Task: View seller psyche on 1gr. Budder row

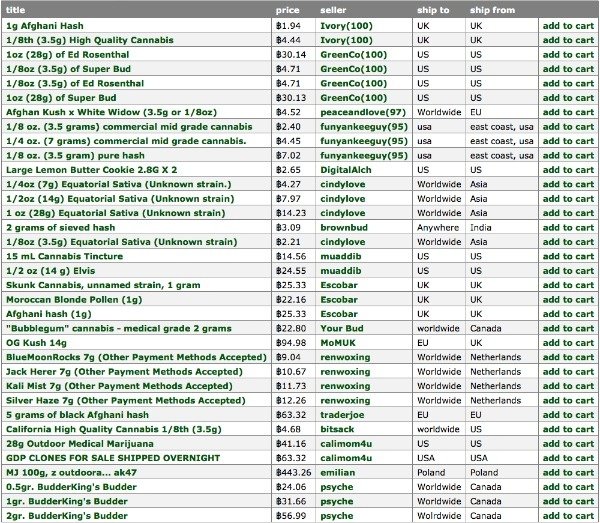Action: [x=336, y=502]
